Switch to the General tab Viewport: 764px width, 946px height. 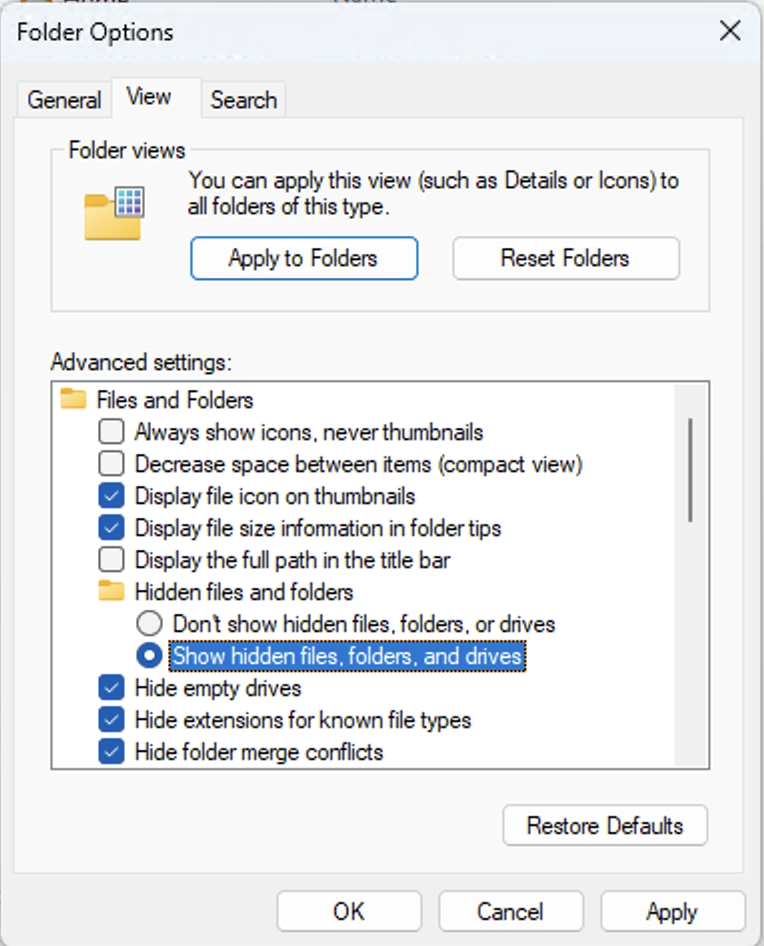point(64,99)
